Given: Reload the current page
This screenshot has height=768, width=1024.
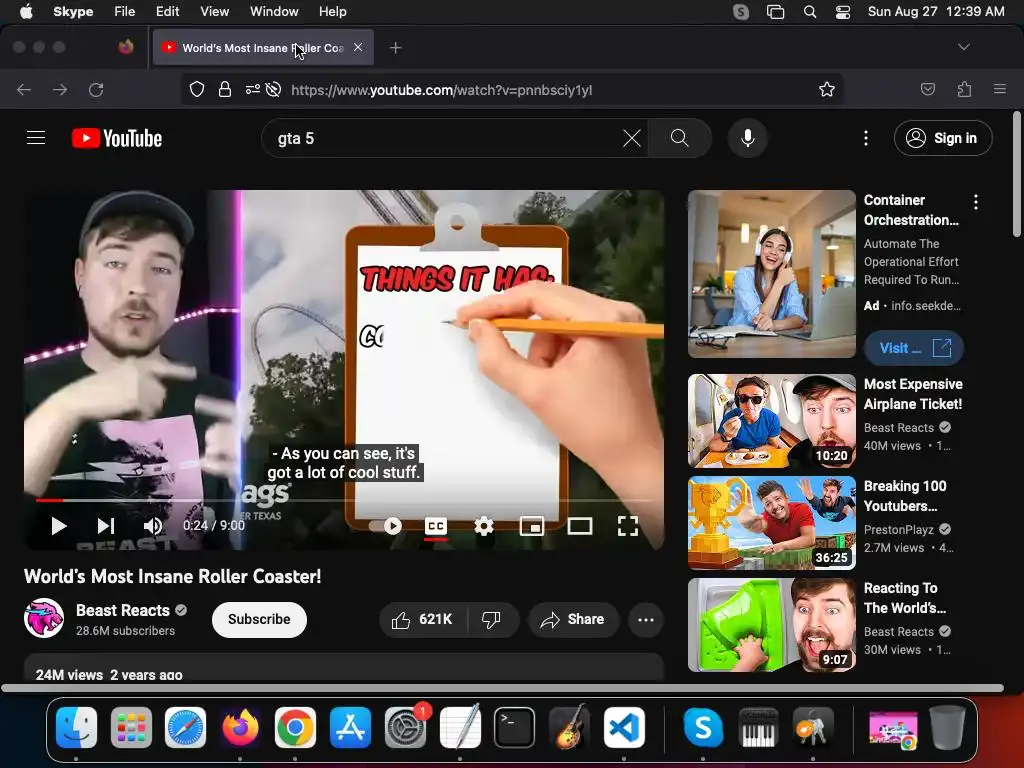Looking at the screenshot, I should [96, 89].
